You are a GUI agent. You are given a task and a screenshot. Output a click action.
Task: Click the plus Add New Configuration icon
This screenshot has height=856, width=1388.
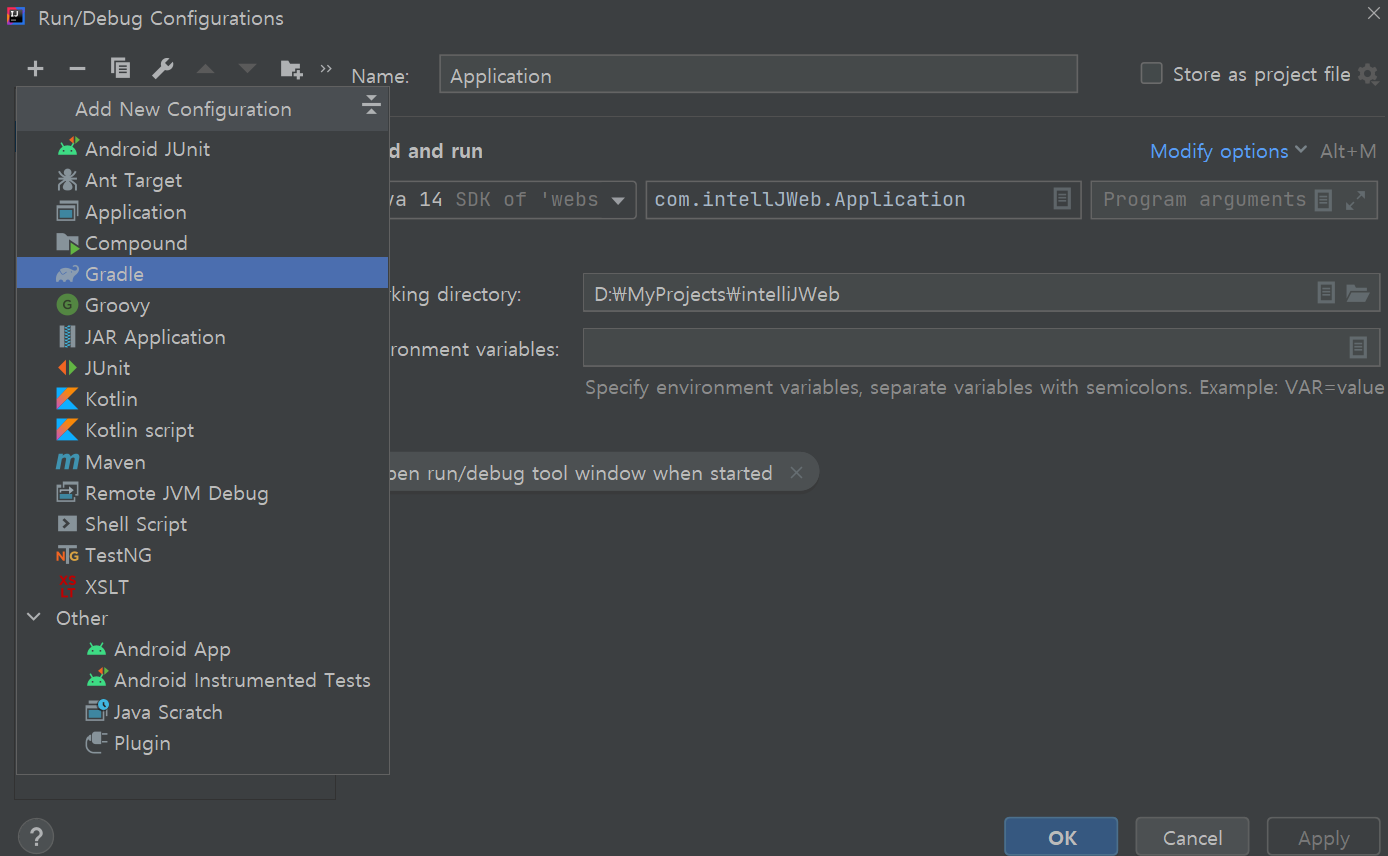[x=36, y=69]
